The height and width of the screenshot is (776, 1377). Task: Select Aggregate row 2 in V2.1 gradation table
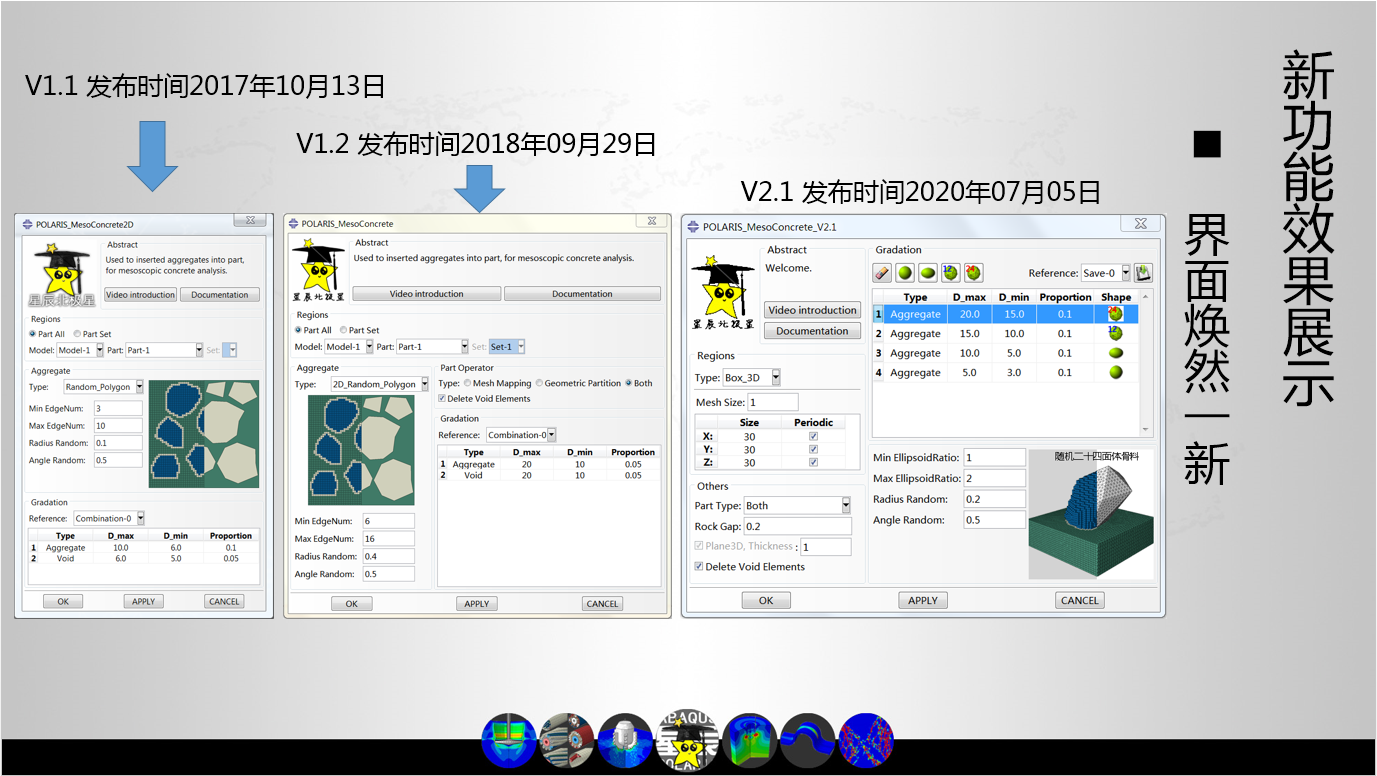coord(915,334)
